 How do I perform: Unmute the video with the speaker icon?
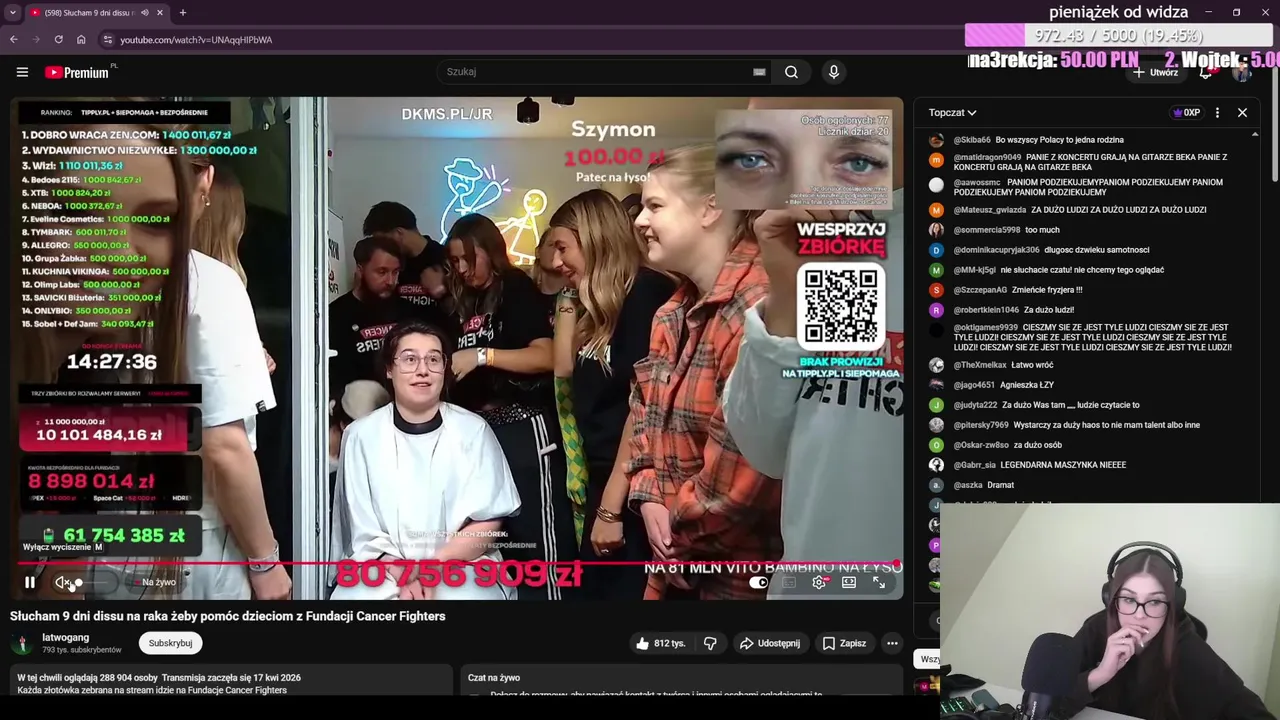click(x=63, y=582)
